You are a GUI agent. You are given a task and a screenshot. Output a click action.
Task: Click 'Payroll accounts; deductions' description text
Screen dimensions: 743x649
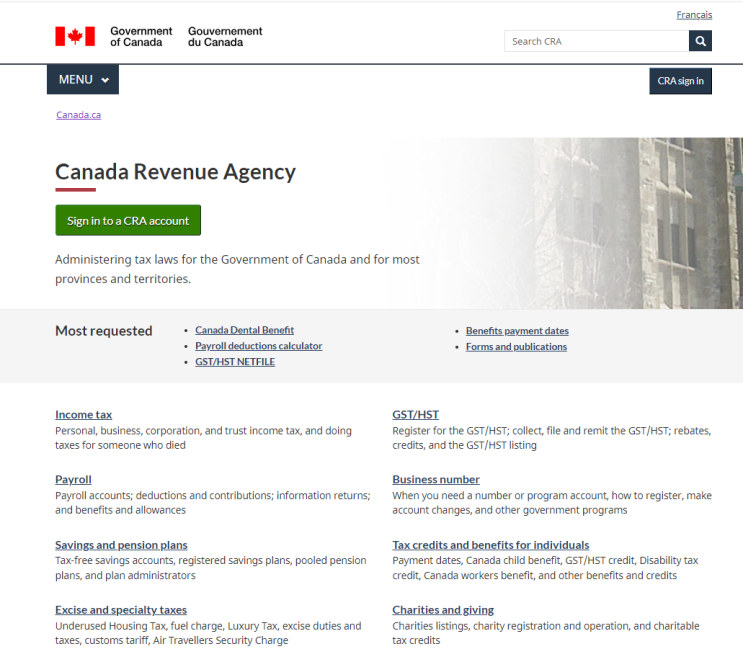click(x=213, y=503)
